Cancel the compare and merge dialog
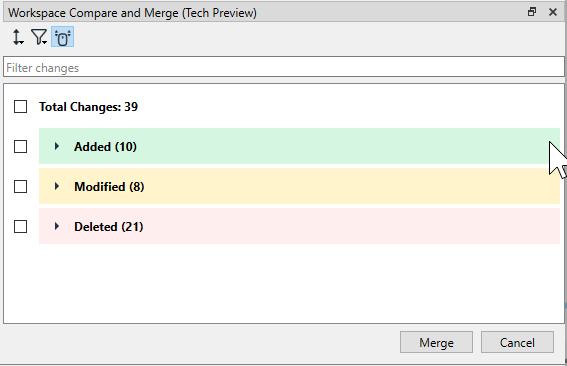The width and height of the screenshot is (567, 366). pyautogui.click(x=517, y=342)
